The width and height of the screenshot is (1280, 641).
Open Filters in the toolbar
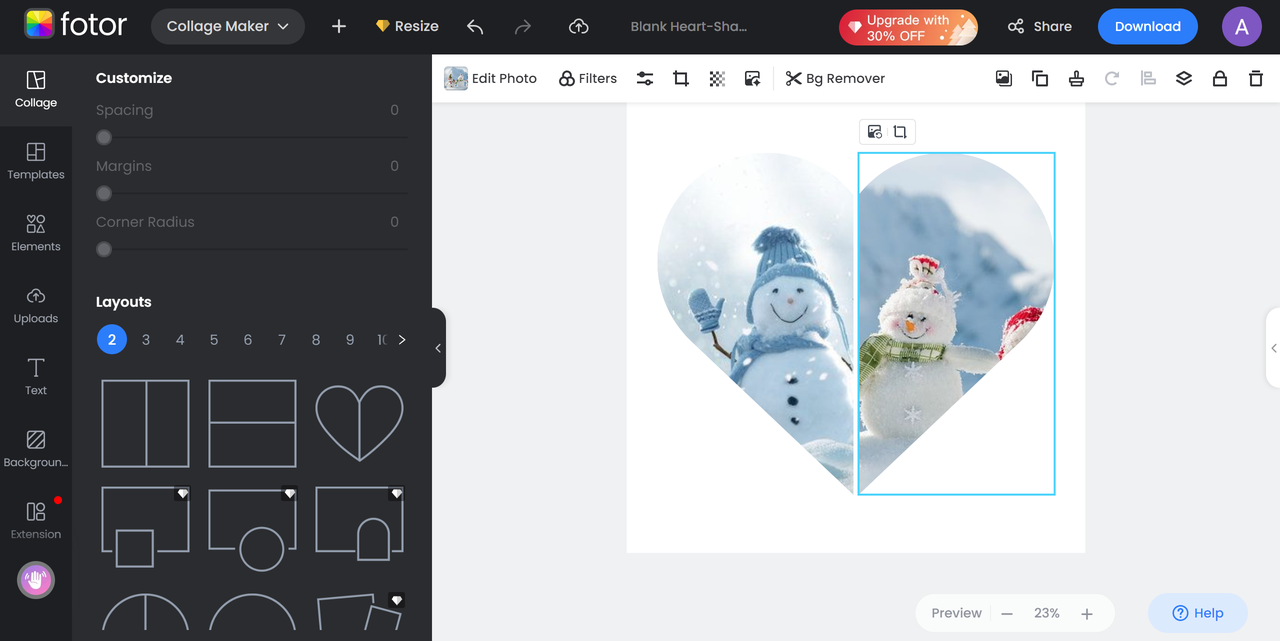tap(588, 78)
